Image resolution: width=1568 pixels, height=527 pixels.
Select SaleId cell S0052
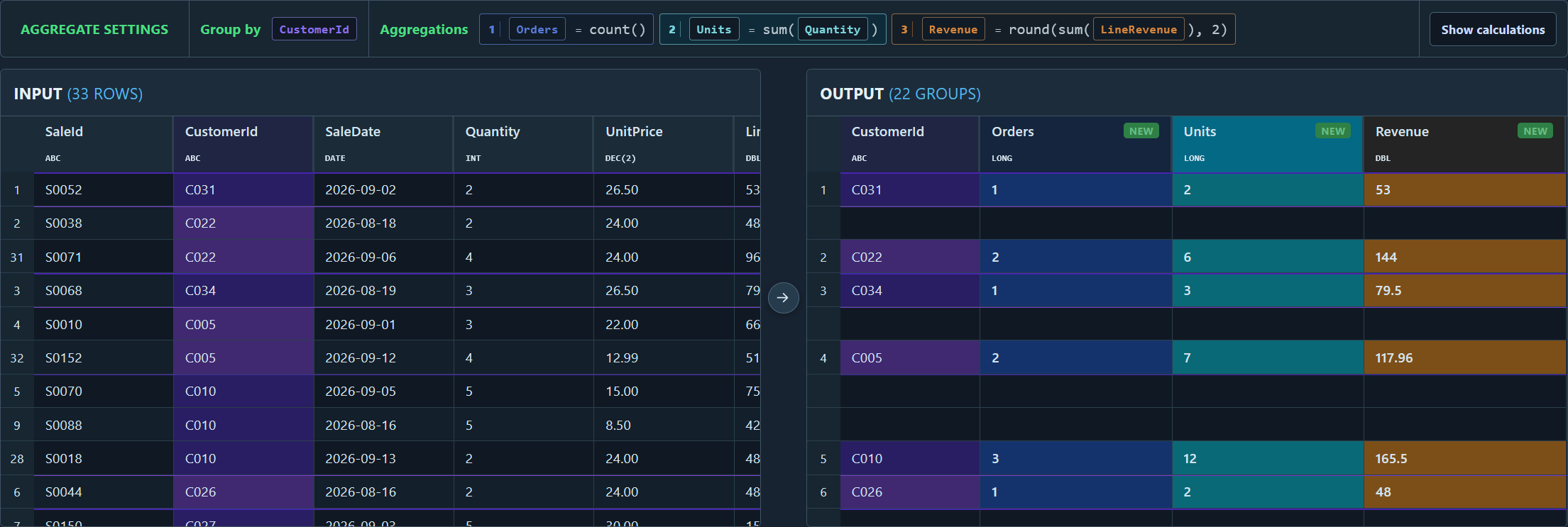(104, 190)
